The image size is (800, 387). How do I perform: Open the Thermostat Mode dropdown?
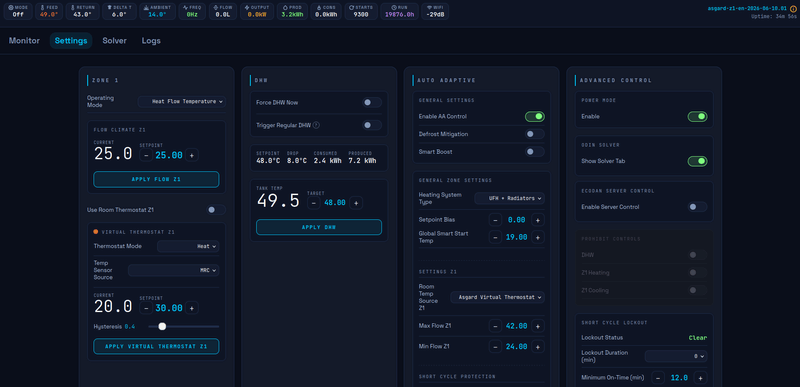pyautogui.click(x=188, y=246)
